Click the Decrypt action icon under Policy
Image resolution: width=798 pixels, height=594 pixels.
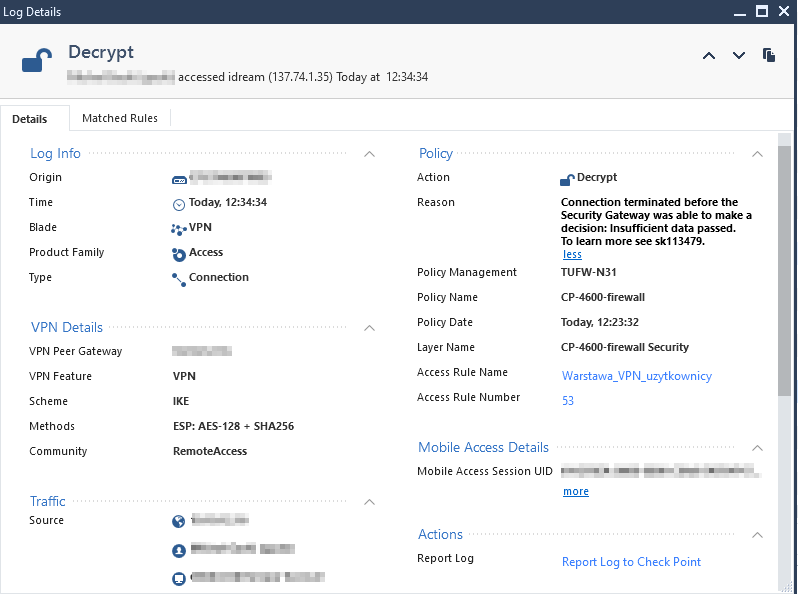[568, 179]
